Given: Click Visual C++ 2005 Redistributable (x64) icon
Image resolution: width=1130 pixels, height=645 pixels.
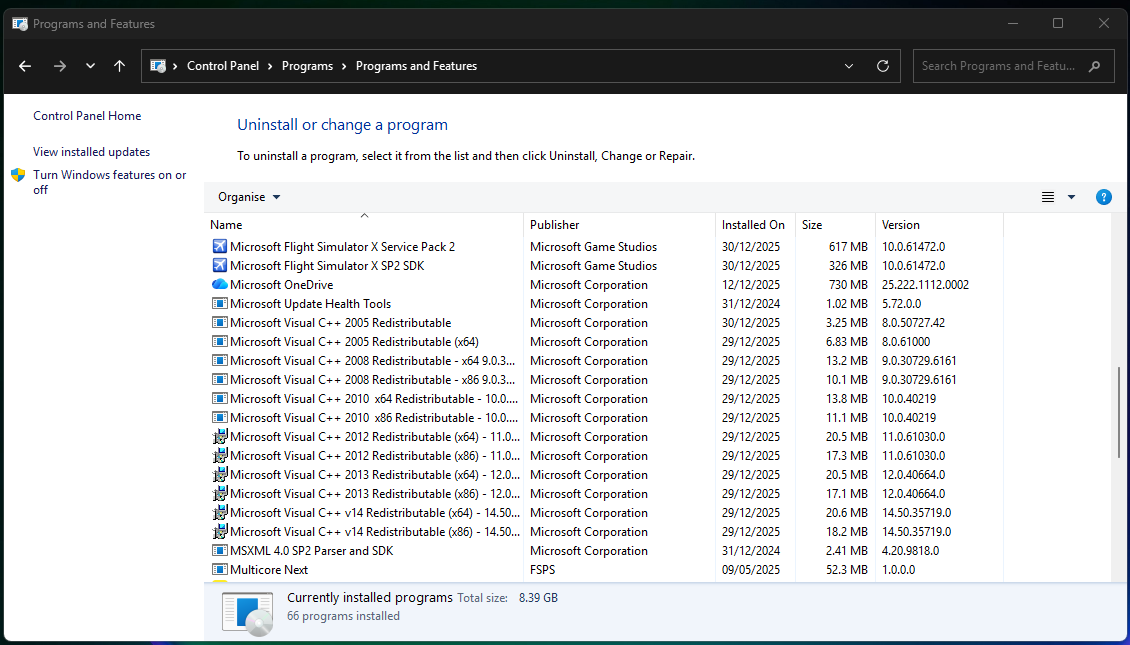Looking at the screenshot, I should (x=220, y=342).
